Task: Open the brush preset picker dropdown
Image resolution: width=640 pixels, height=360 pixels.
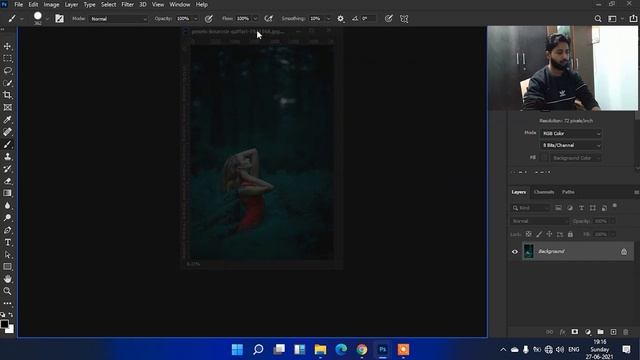Action: click(47, 19)
